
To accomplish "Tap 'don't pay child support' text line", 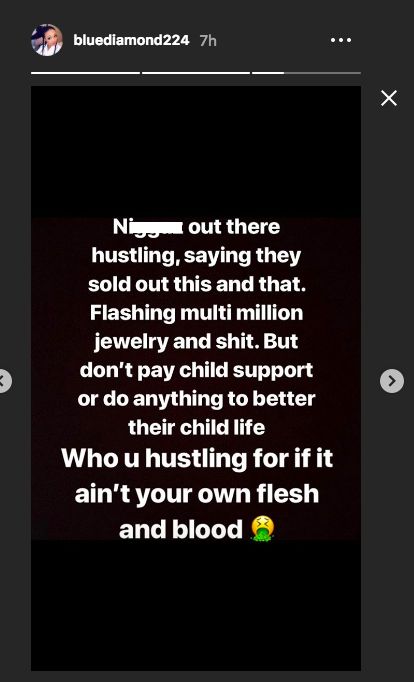I will (196, 371).
